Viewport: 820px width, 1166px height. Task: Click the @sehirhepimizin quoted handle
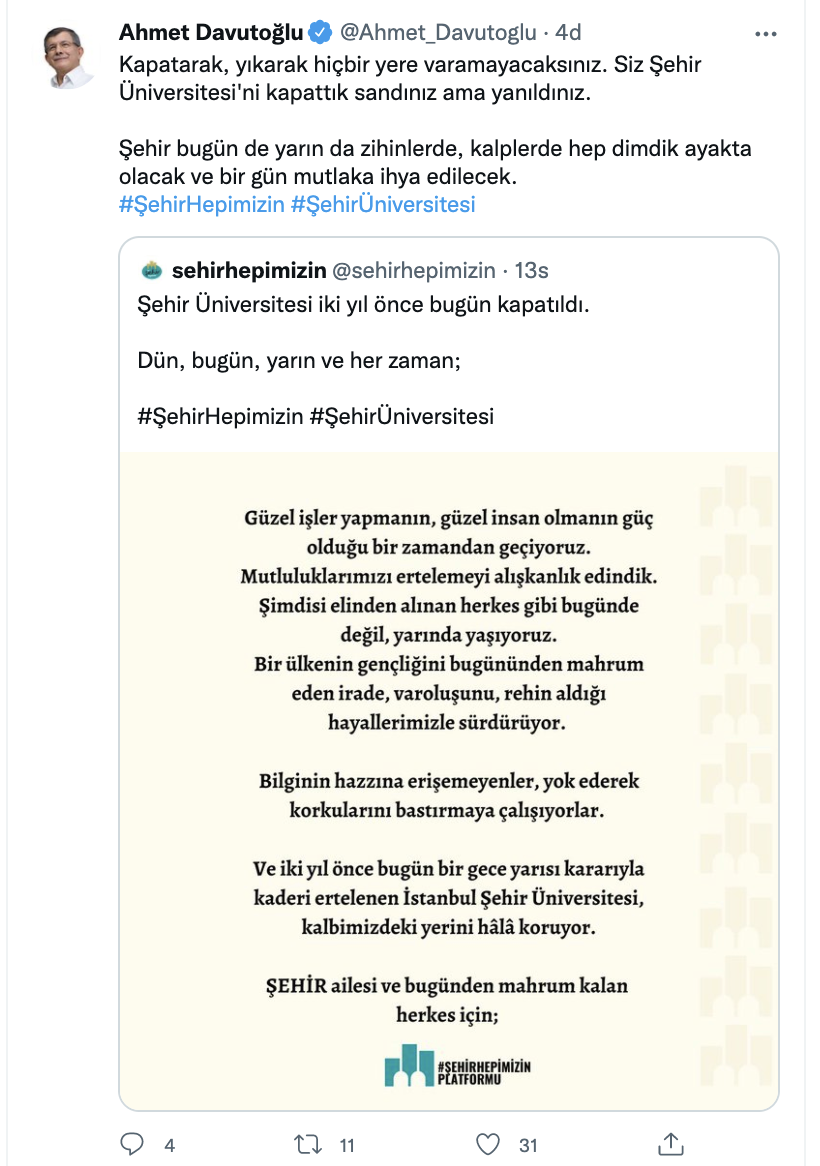(x=413, y=271)
